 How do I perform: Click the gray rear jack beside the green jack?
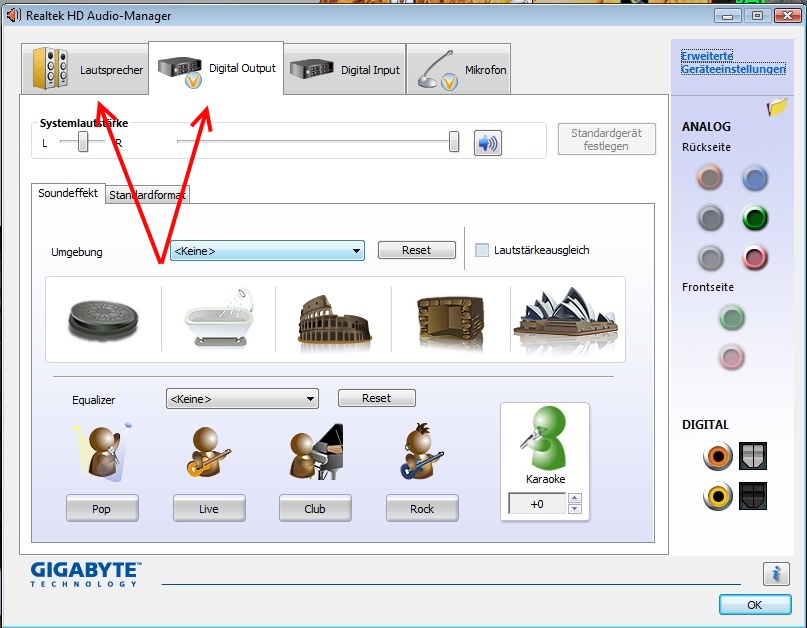point(710,218)
